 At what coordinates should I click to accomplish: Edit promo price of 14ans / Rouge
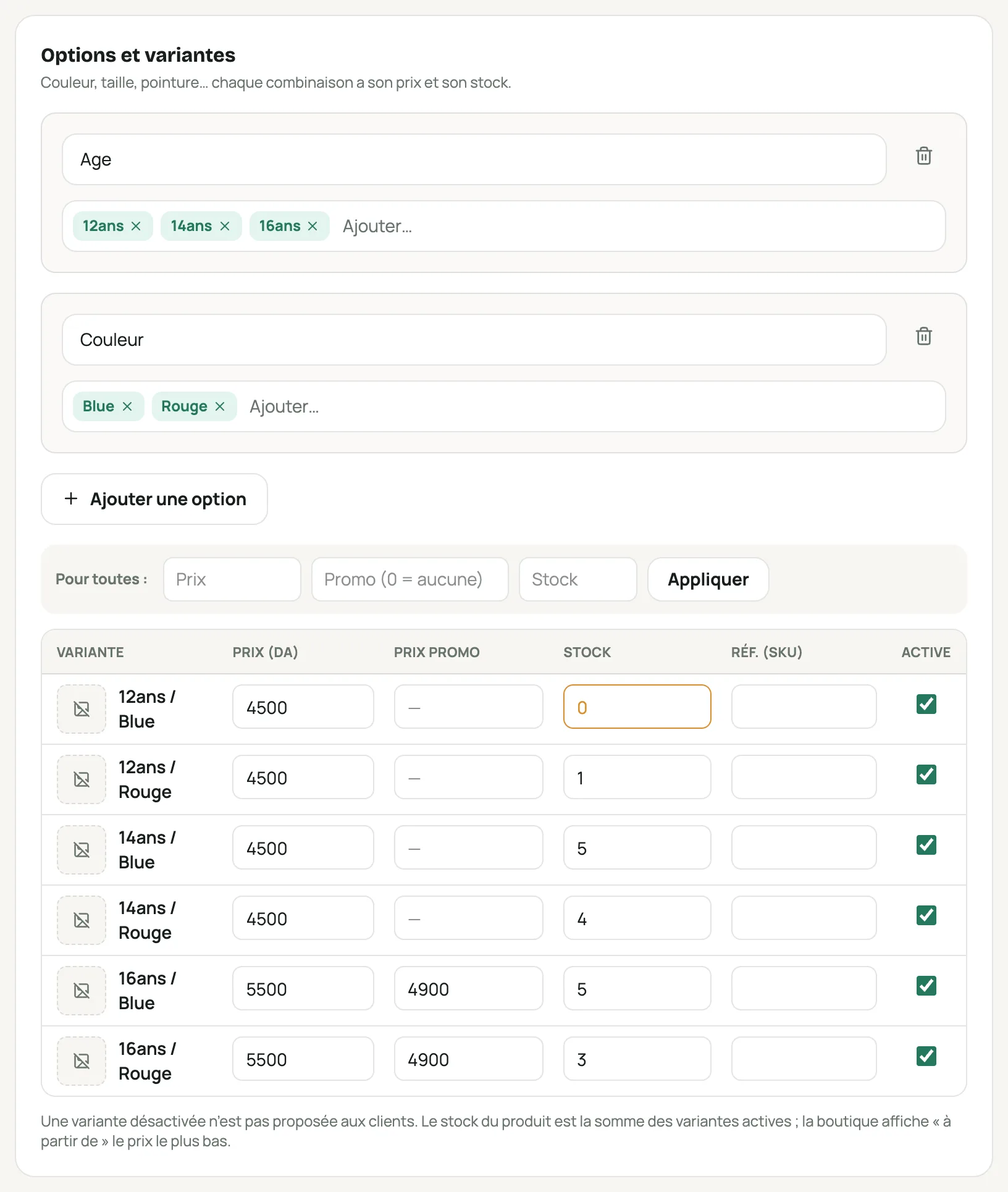click(x=469, y=918)
